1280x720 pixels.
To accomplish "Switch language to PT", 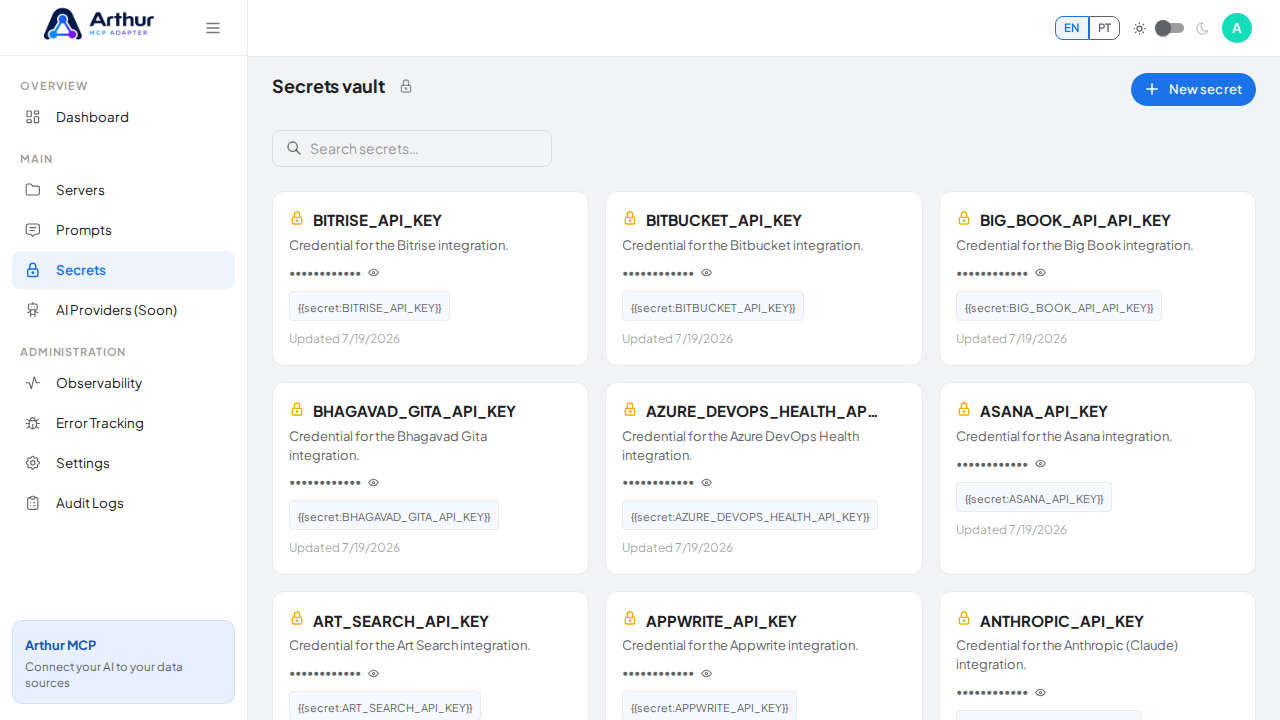I will pos(1104,28).
